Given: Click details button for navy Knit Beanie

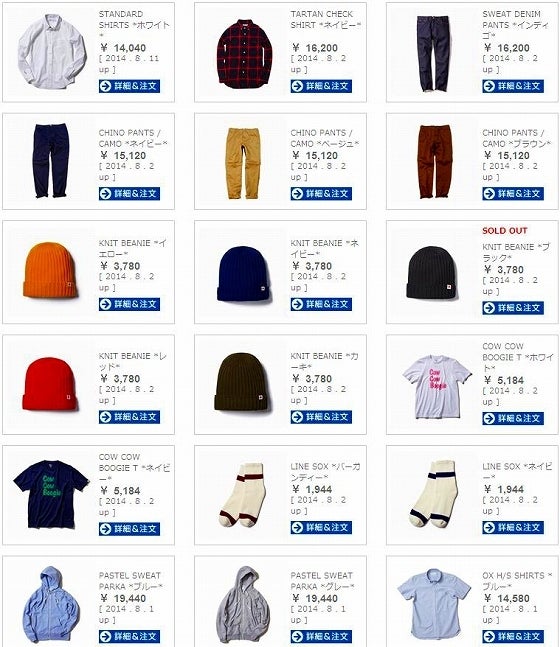Looking at the screenshot, I should (321, 304).
